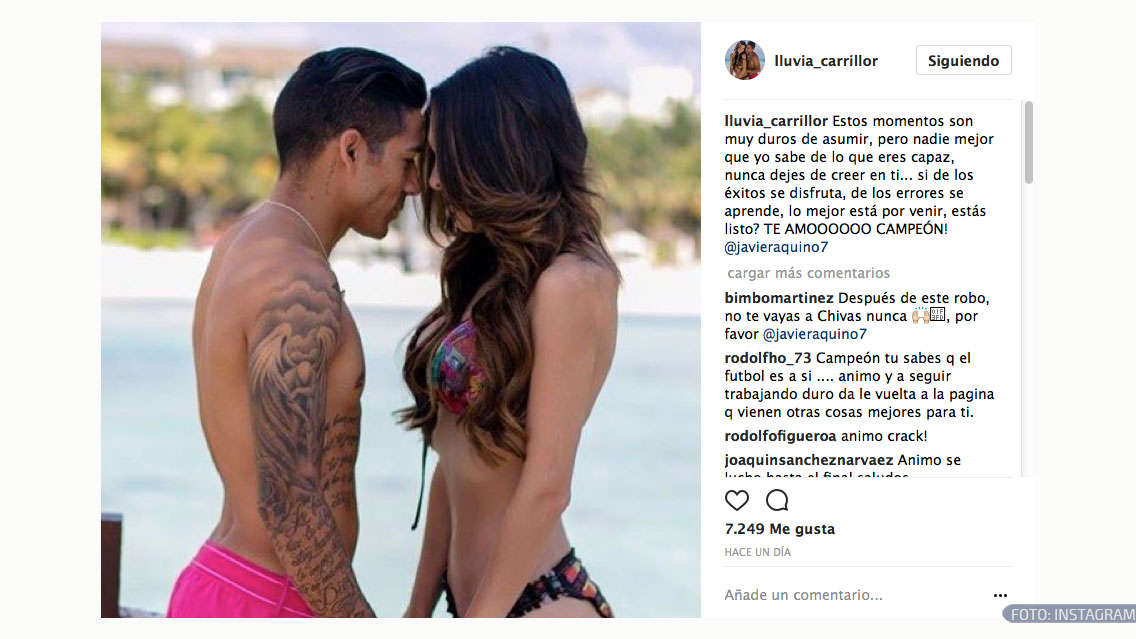Click the FOTO: INSTAGRAM credit label
The width and height of the screenshot is (1136, 639).
(1072, 614)
